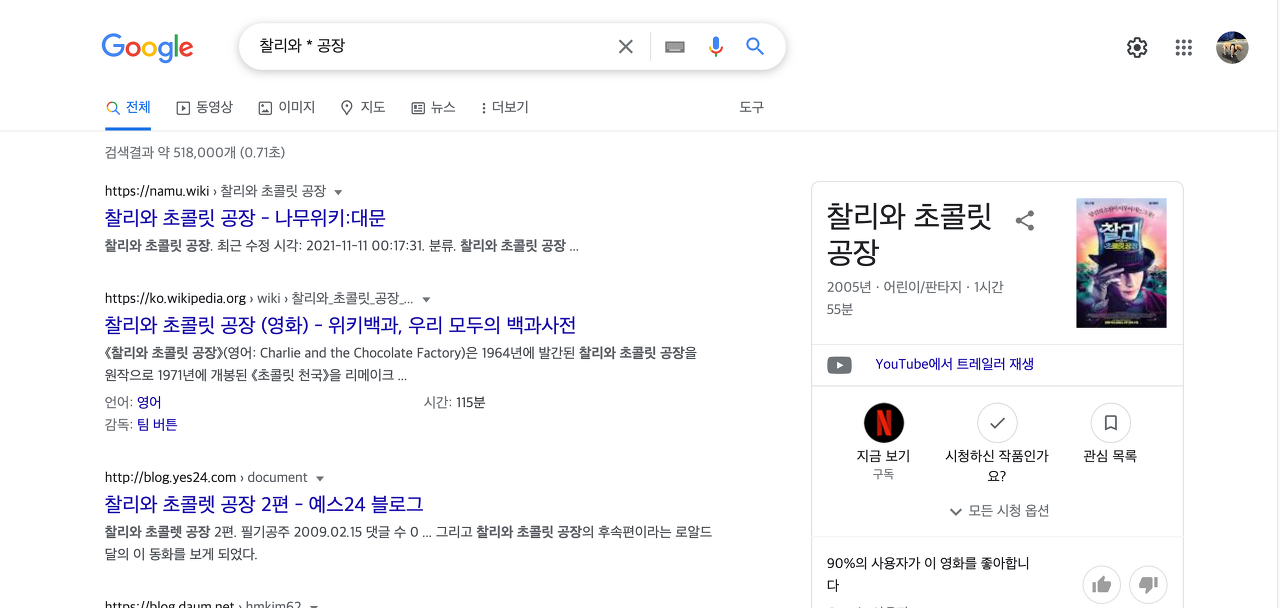Screen dimensions: 1280x608
Task: Click the 시청하신 작품인가요? label
Action: pyautogui.click(x=997, y=466)
